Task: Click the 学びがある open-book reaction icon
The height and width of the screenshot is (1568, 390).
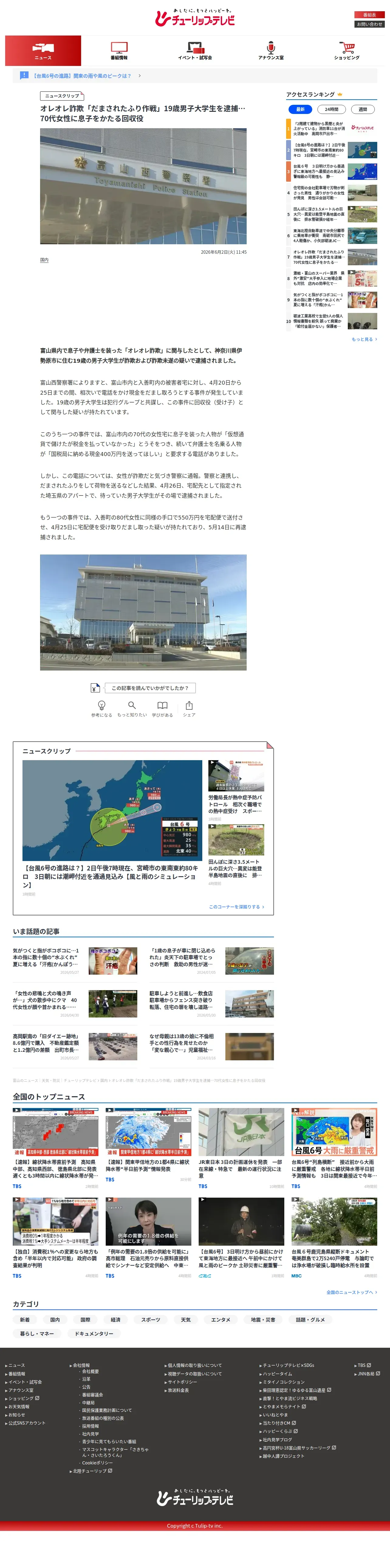Action: coord(162,705)
